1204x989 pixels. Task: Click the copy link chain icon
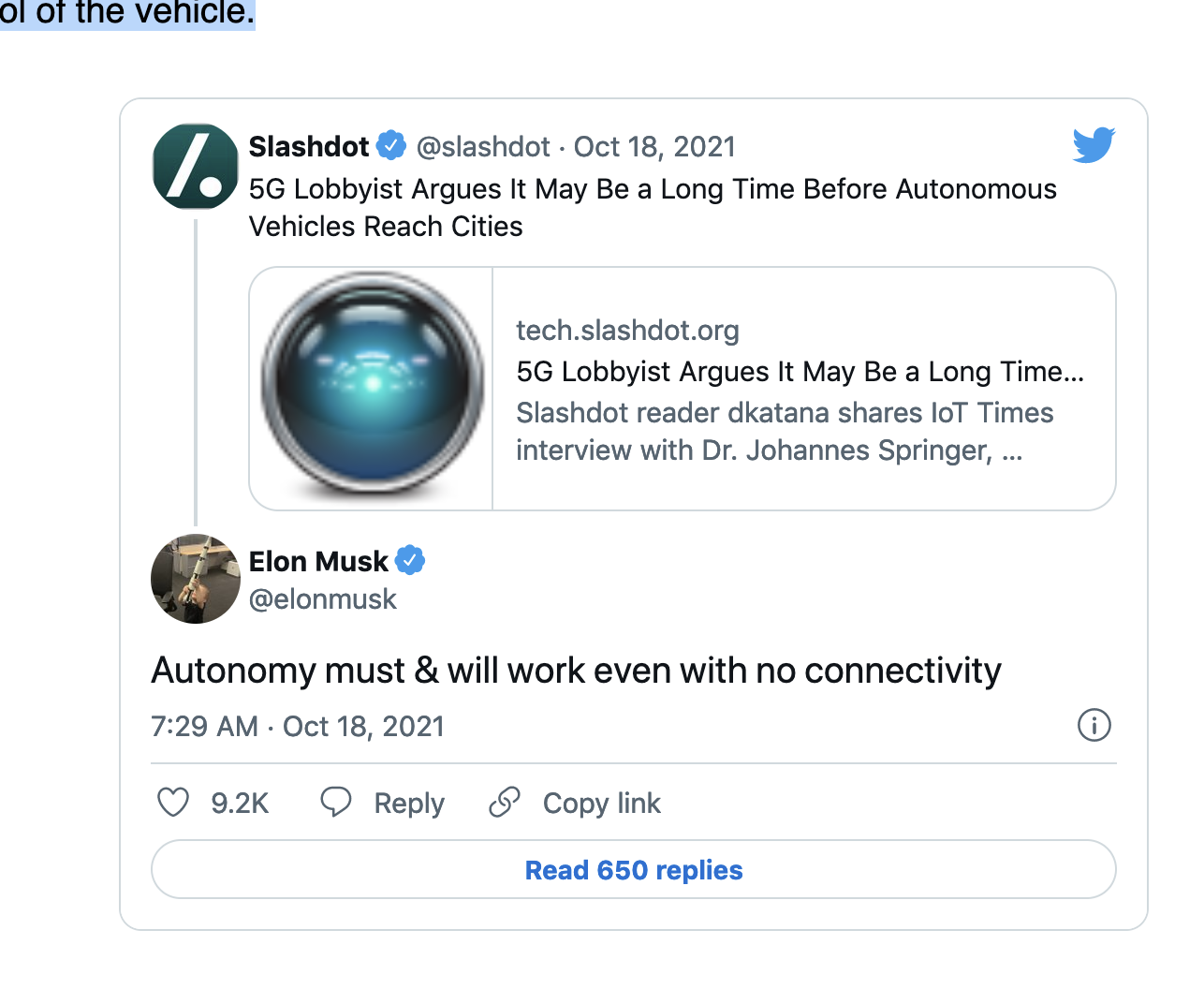coord(505,803)
